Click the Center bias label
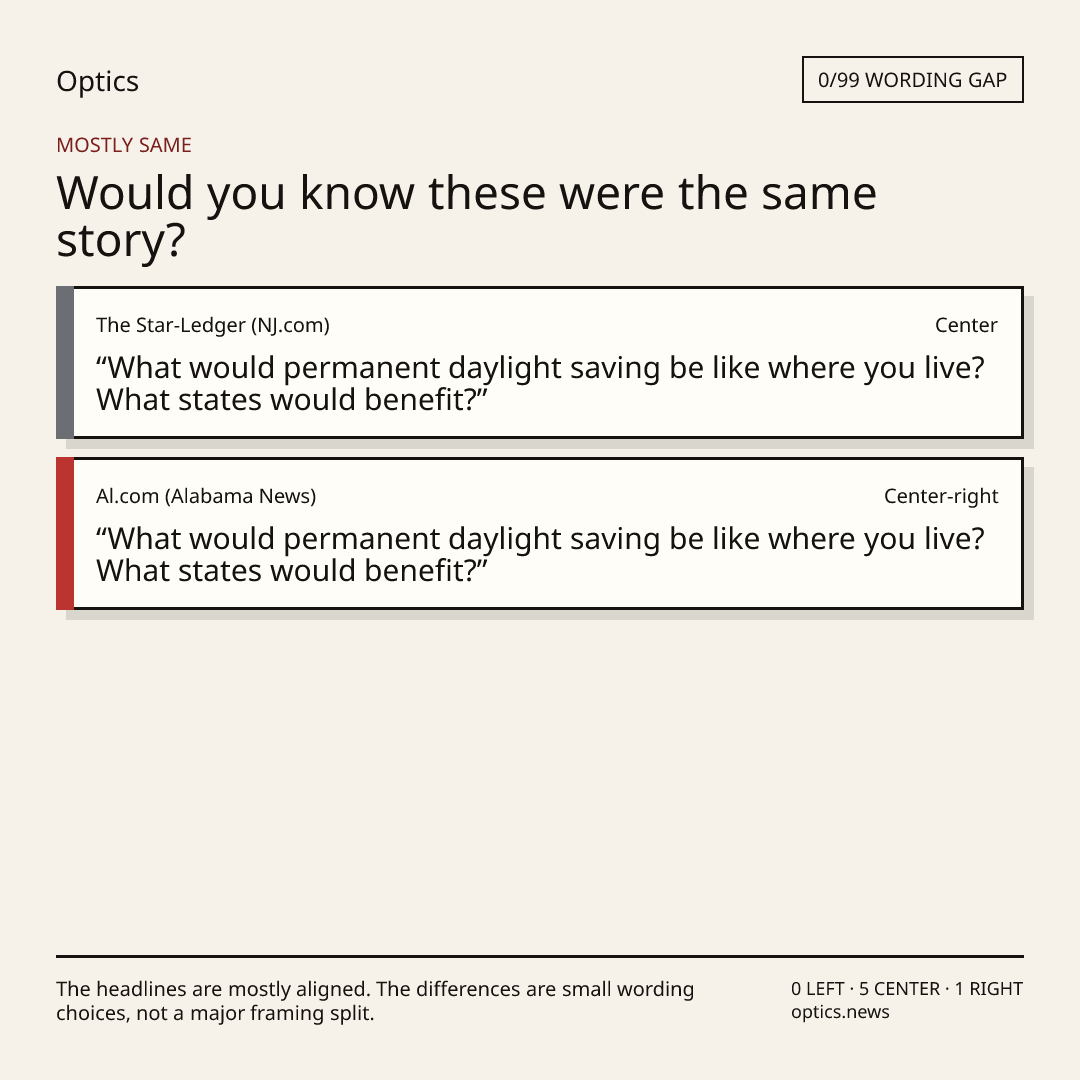 tap(966, 325)
